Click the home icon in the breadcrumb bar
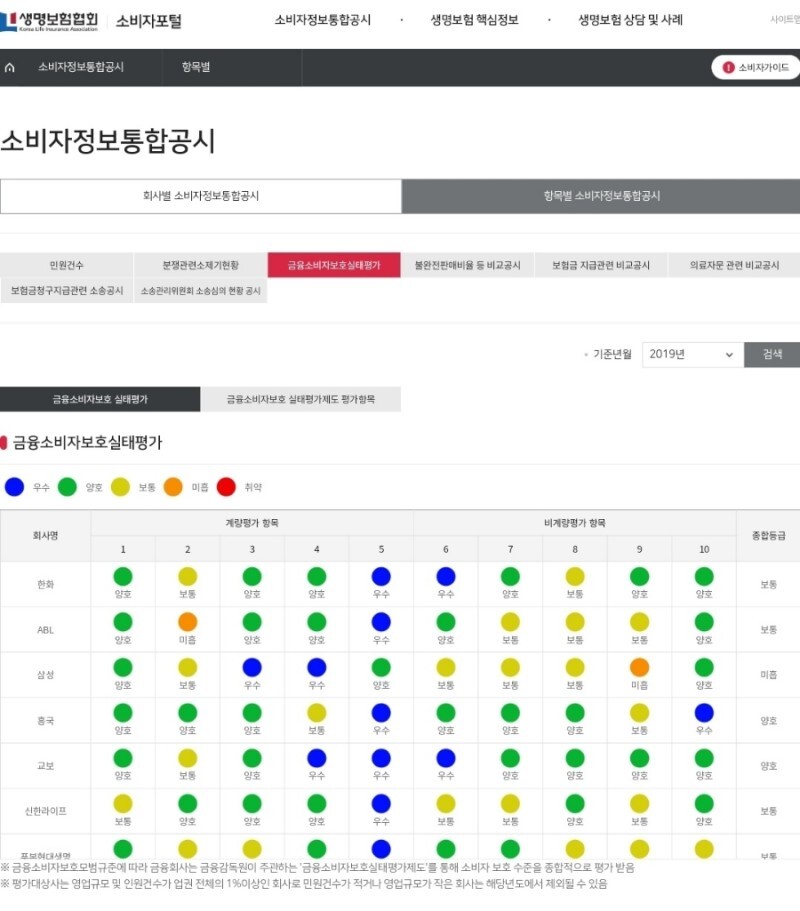The image size is (800, 911). (x=9, y=67)
